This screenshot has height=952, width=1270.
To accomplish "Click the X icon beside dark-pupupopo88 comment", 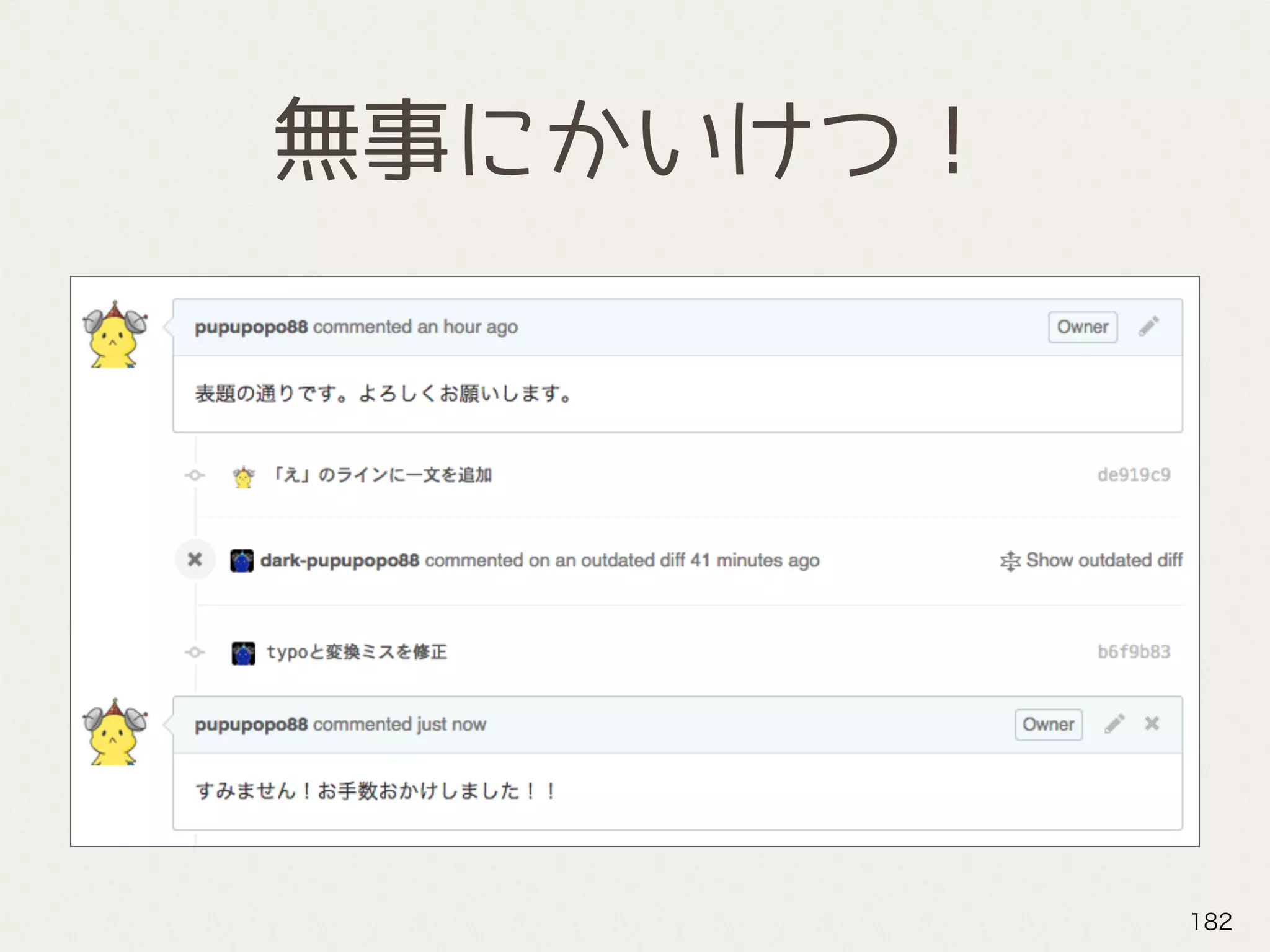I will click(195, 560).
